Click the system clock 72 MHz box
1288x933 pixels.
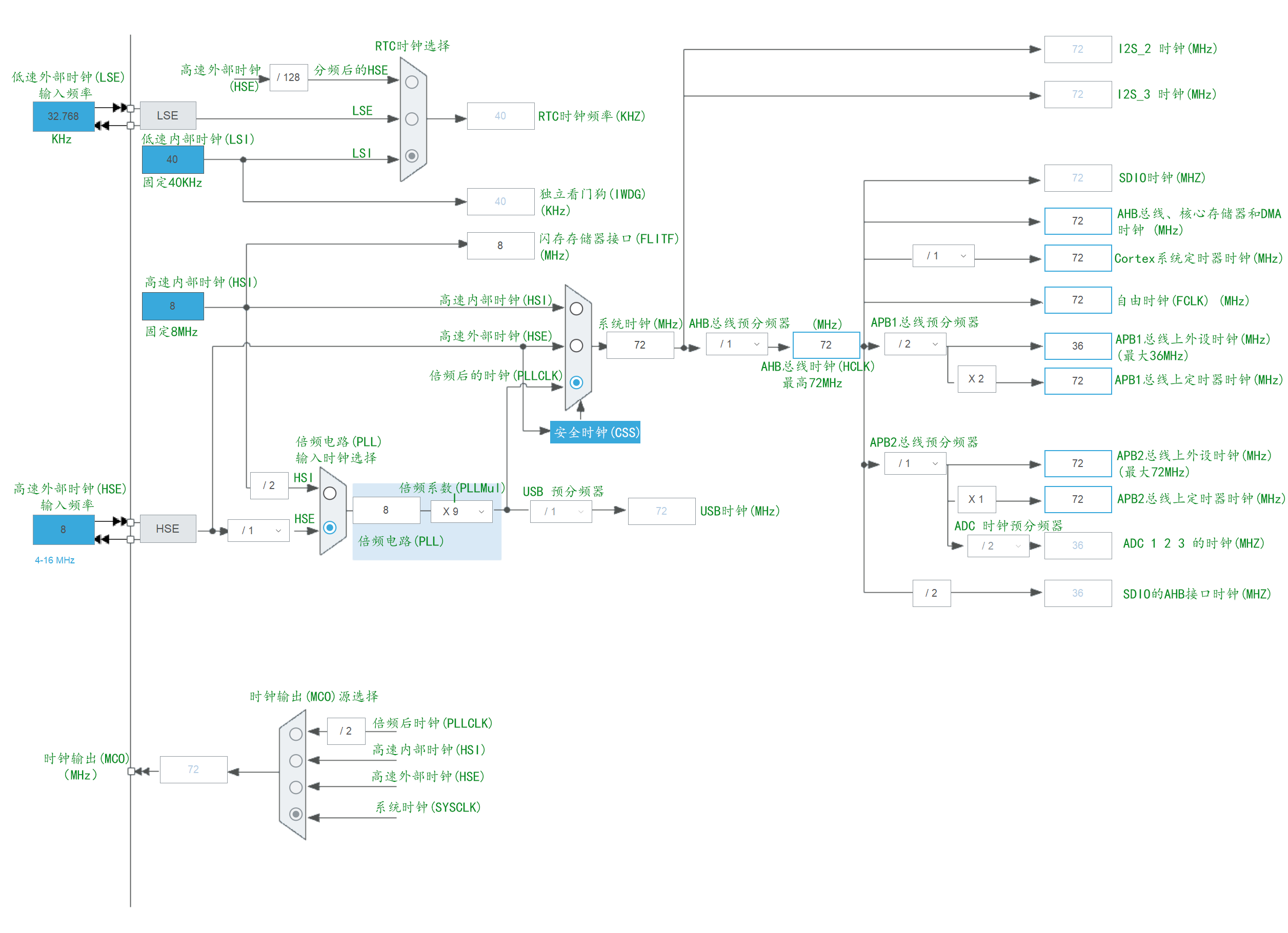[x=640, y=345]
